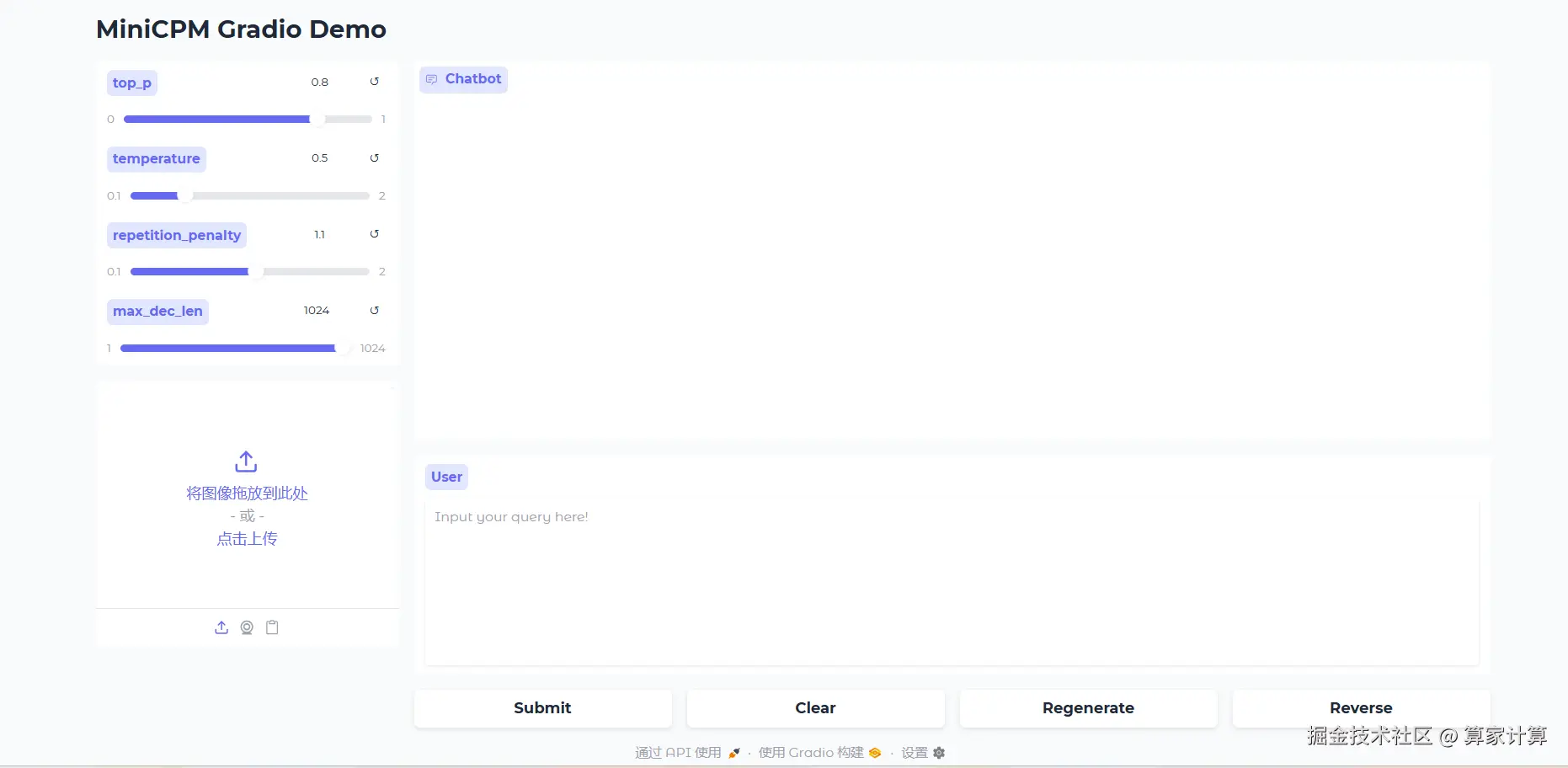This screenshot has height=768, width=1568.
Task: Click the large upload arrow icon
Action: [246, 461]
